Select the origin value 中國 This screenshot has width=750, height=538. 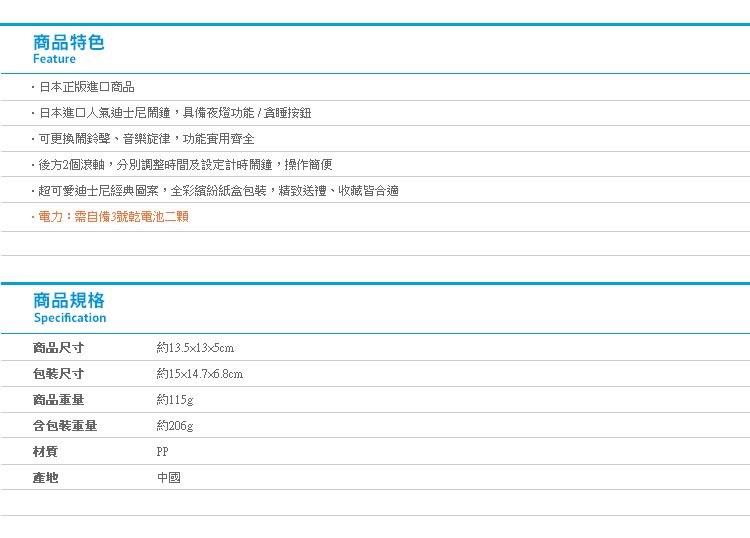(169, 477)
